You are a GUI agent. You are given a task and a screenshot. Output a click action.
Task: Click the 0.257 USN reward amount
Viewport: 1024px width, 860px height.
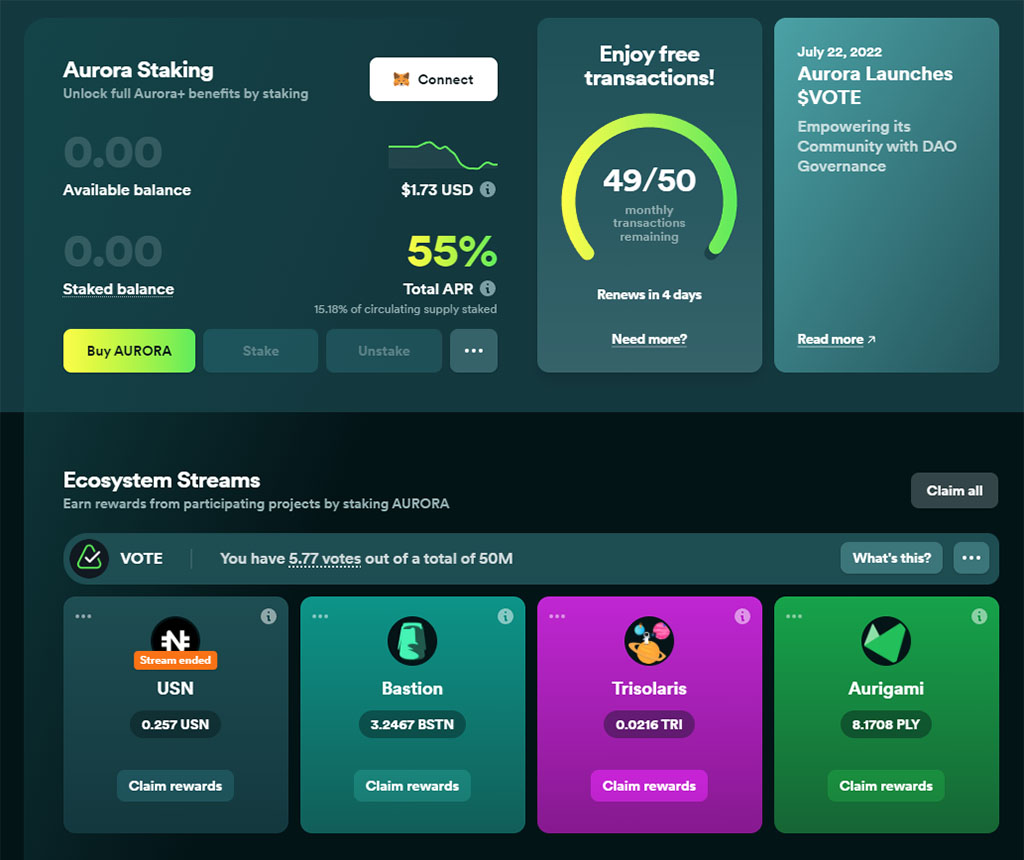point(175,724)
